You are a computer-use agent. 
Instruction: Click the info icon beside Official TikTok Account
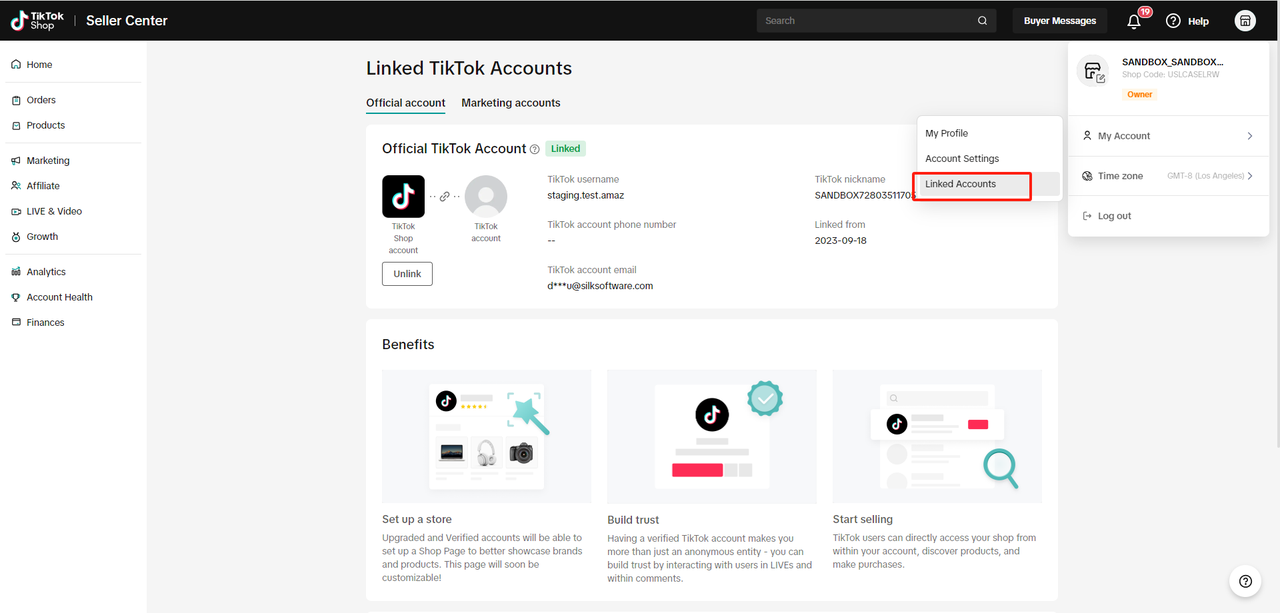535,149
